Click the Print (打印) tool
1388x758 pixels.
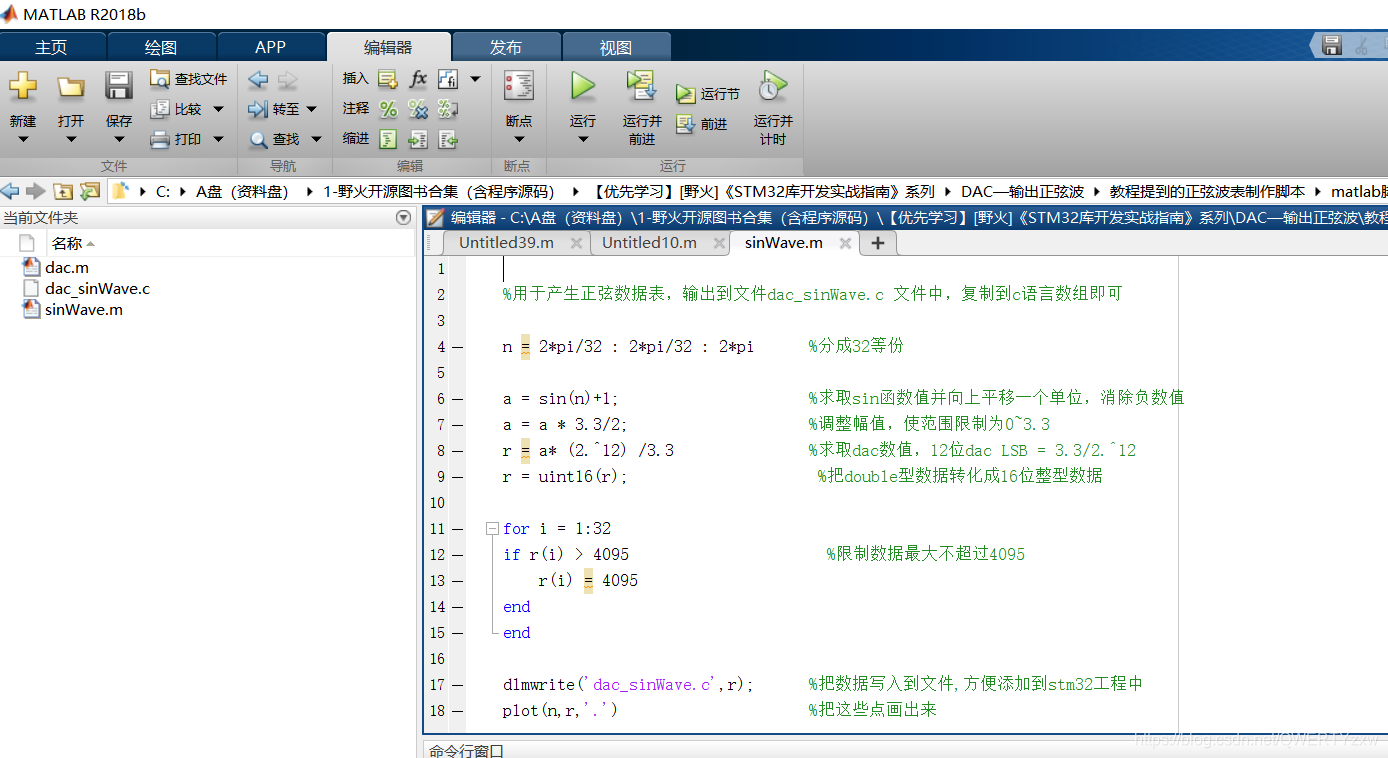[176, 139]
